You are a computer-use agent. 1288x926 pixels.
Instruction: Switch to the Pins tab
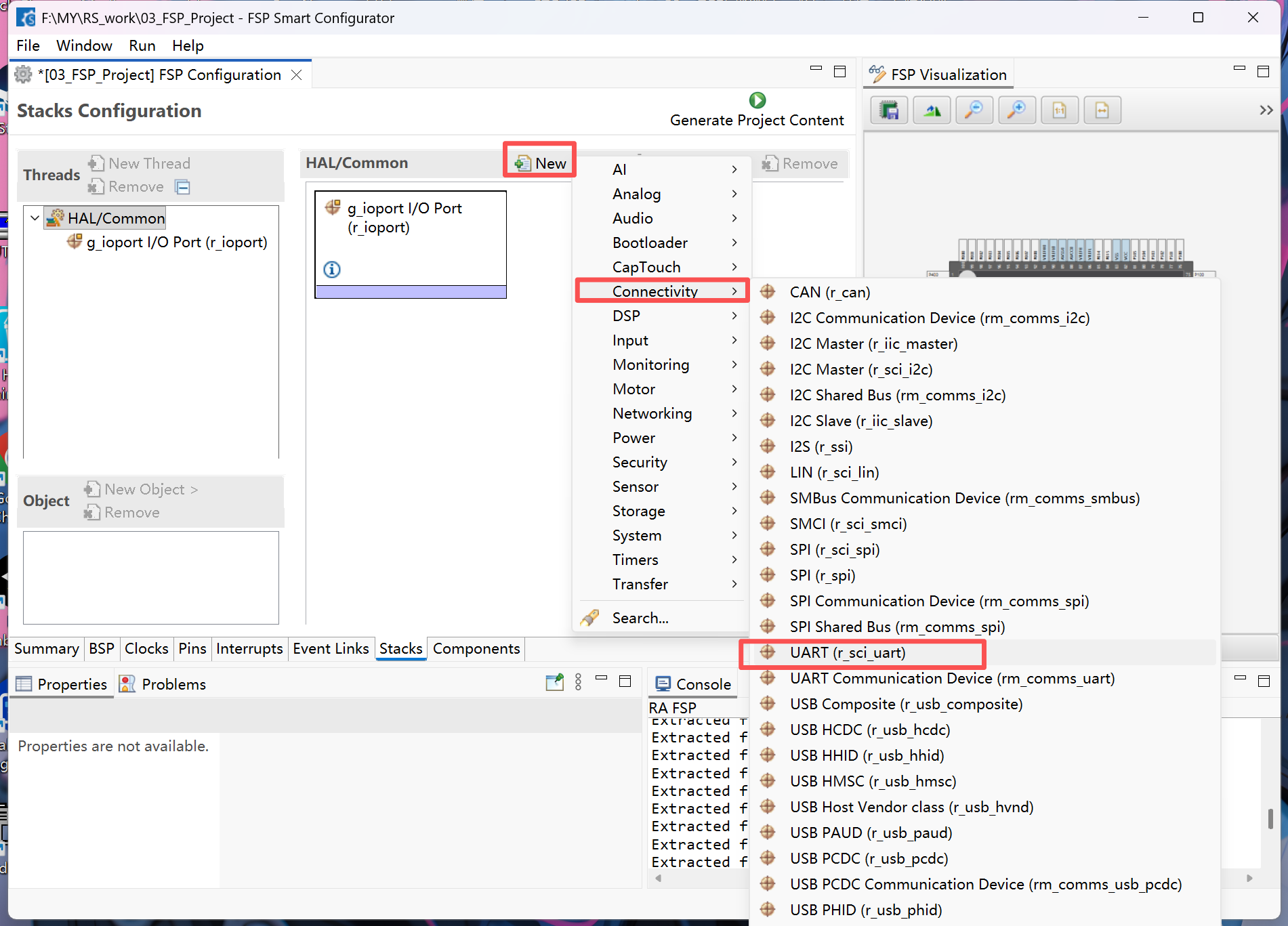tap(192, 649)
